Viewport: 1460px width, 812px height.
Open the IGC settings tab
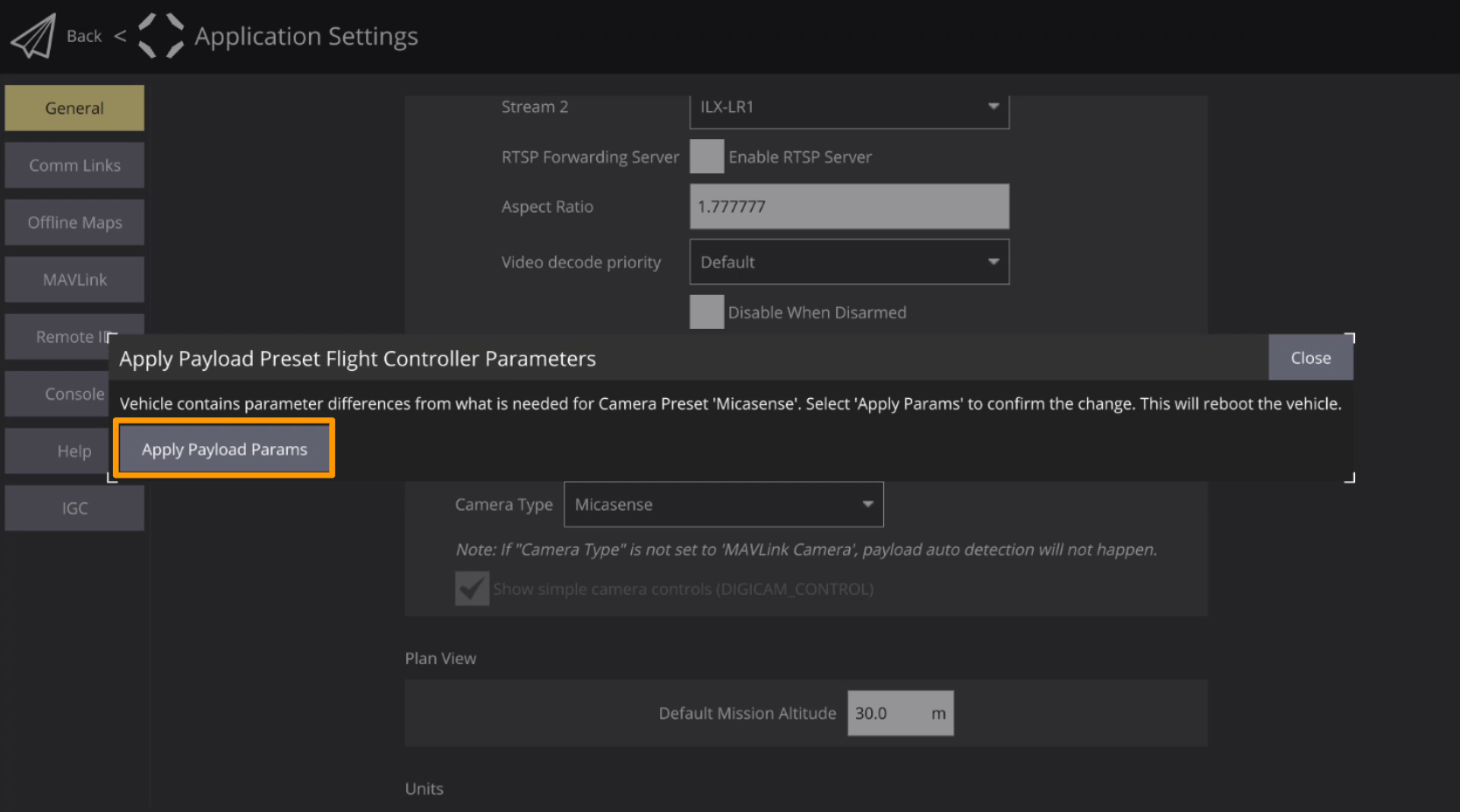pyautogui.click(x=74, y=508)
